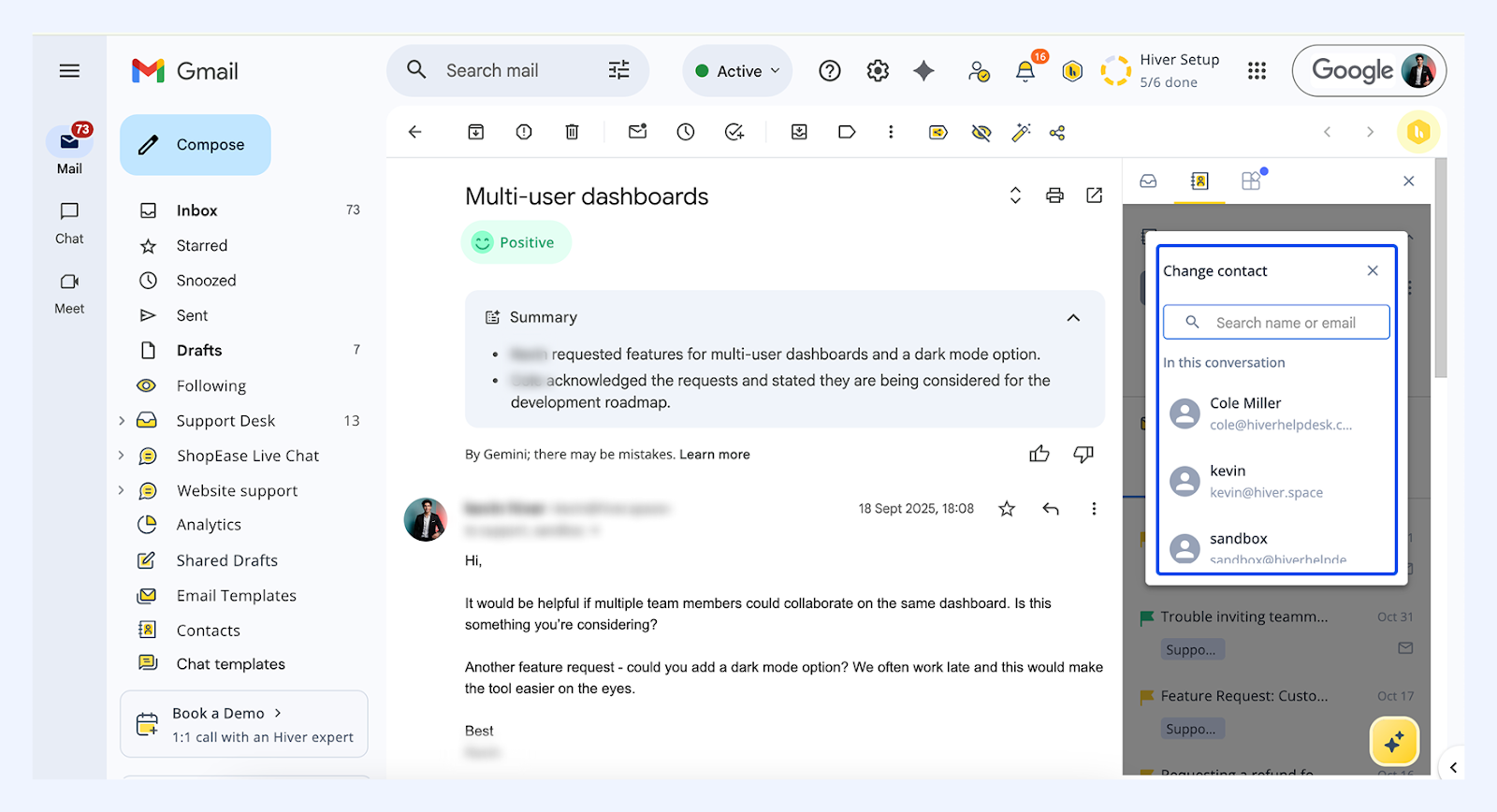
Task: Open the Learn more link
Action: pos(715,455)
